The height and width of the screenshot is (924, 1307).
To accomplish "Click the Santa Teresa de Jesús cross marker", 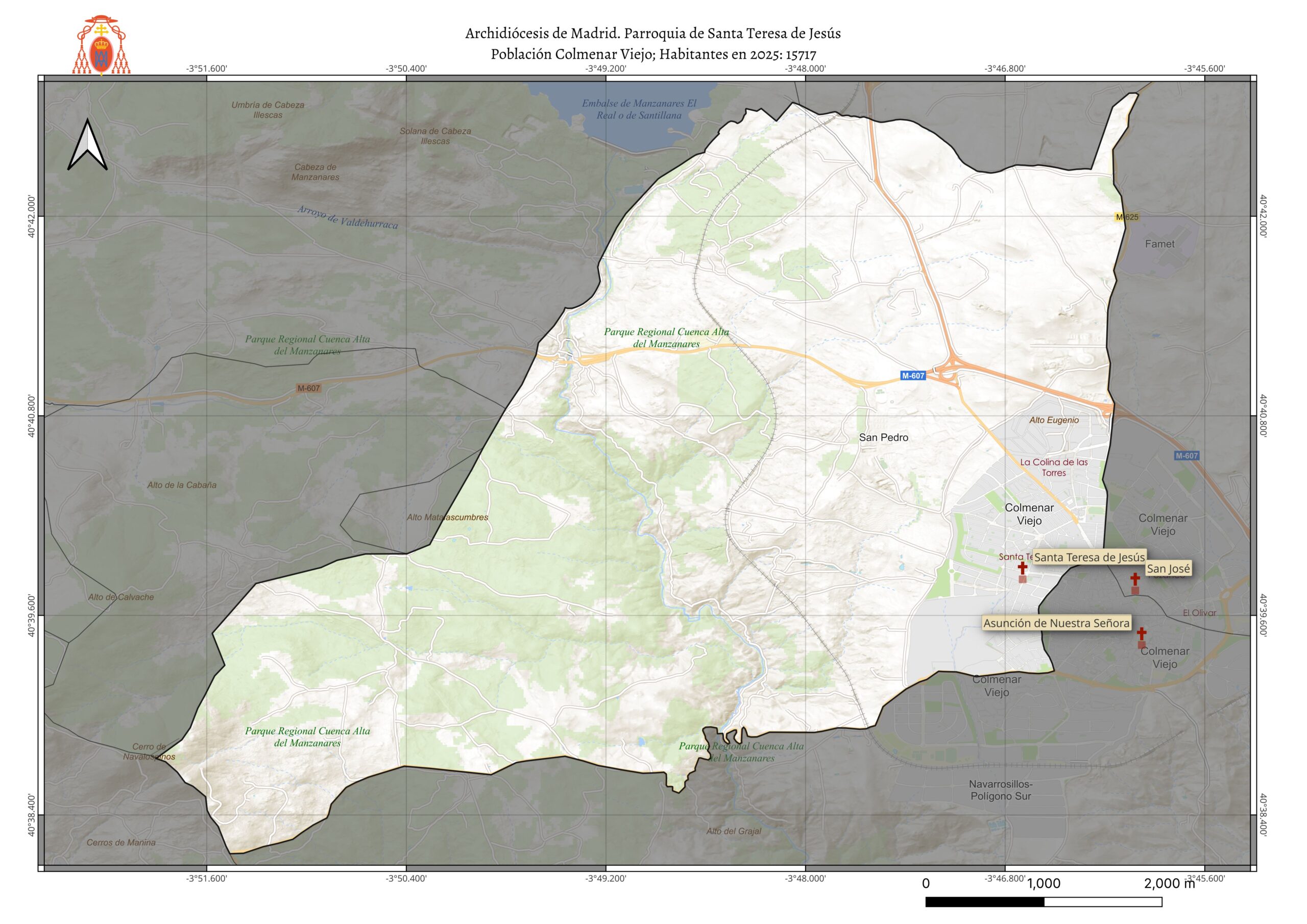I will coord(1023,568).
